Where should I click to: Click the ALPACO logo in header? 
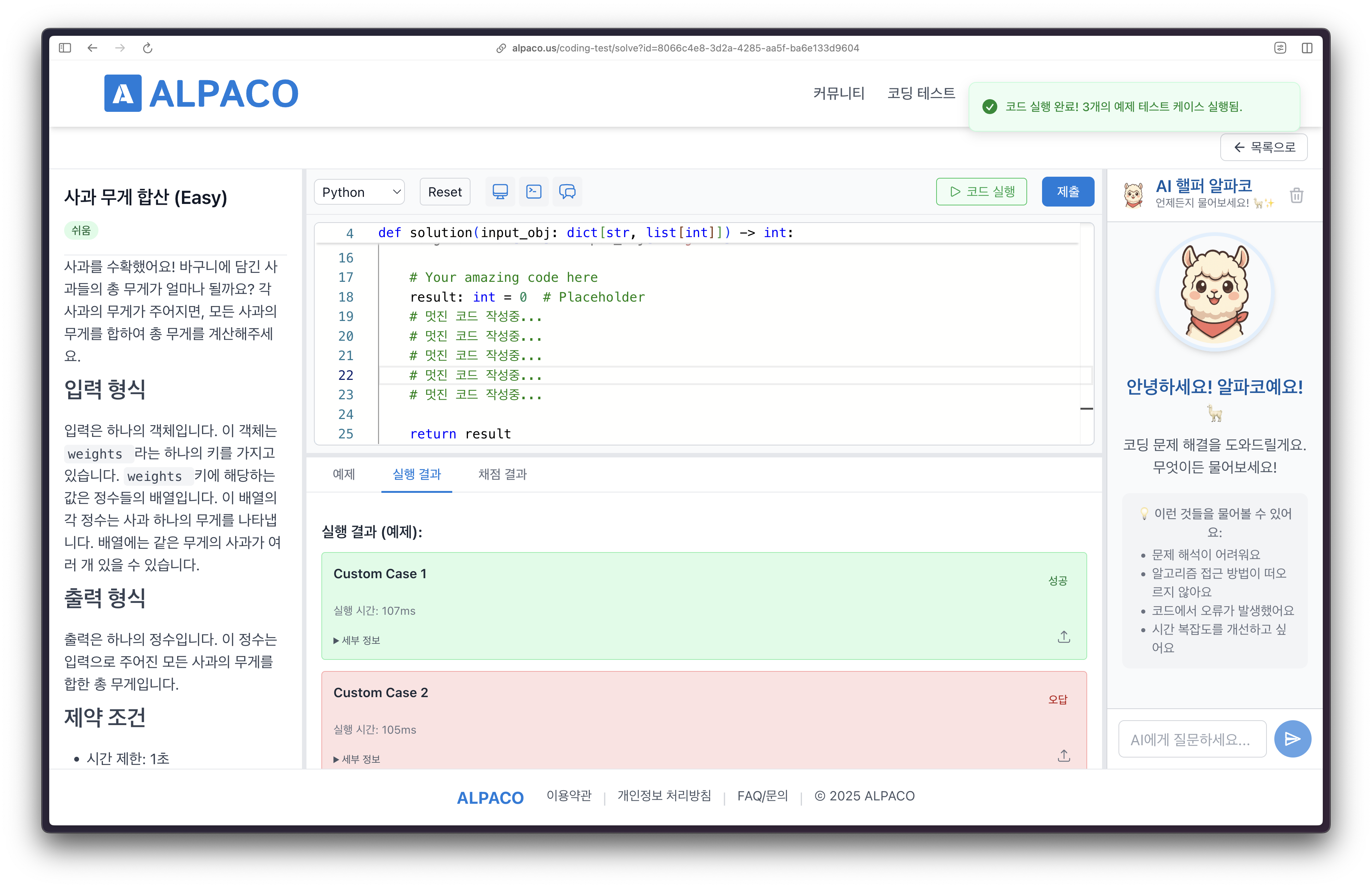pos(201,93)
